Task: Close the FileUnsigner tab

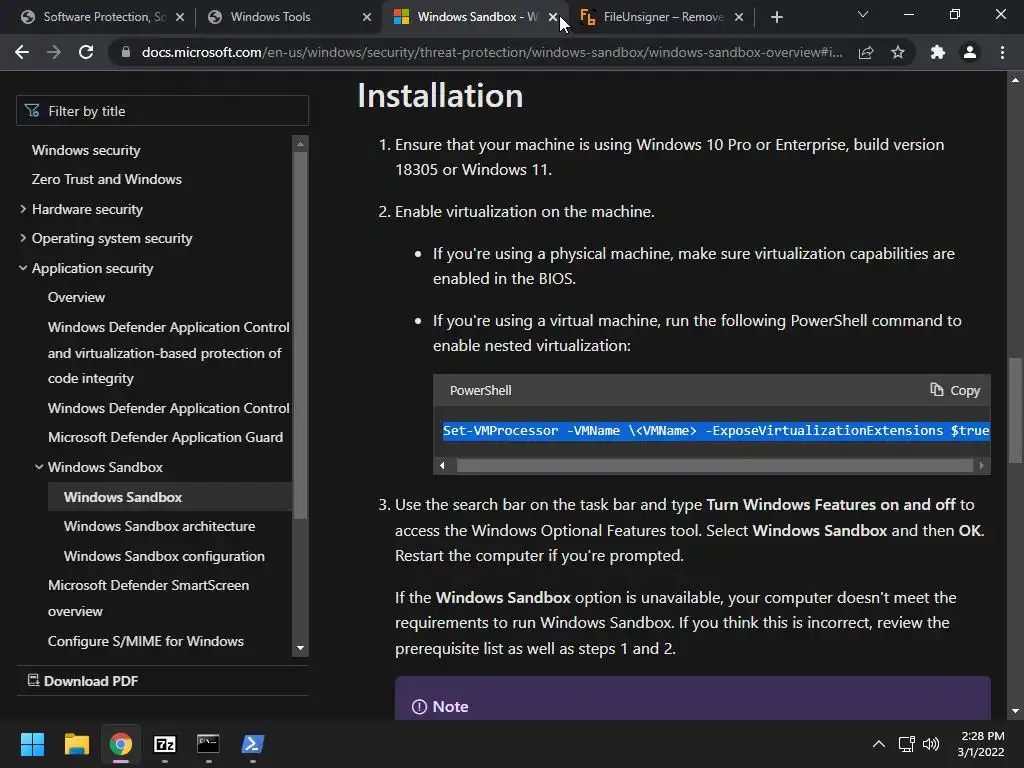Action: point(739,17)
